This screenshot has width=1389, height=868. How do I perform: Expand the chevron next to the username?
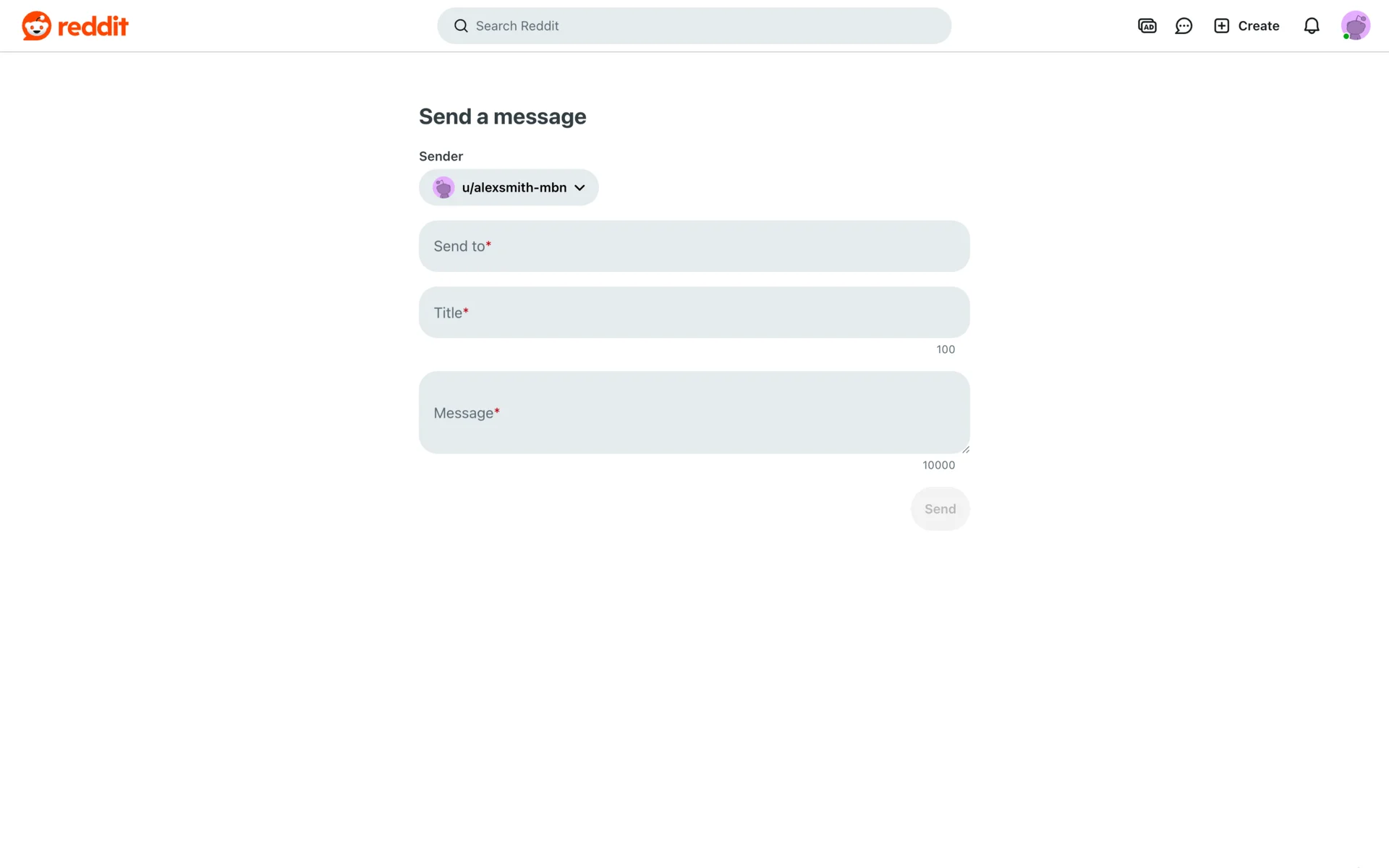(579, 187)
